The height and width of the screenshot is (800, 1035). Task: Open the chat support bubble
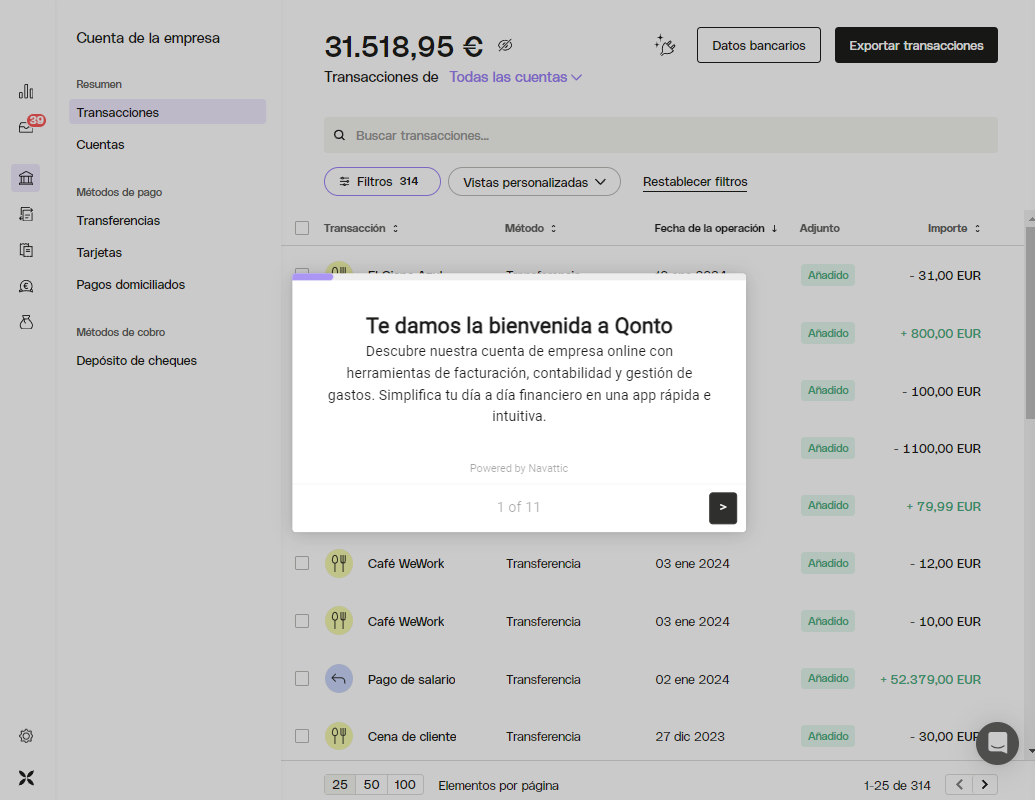(997, 743)
